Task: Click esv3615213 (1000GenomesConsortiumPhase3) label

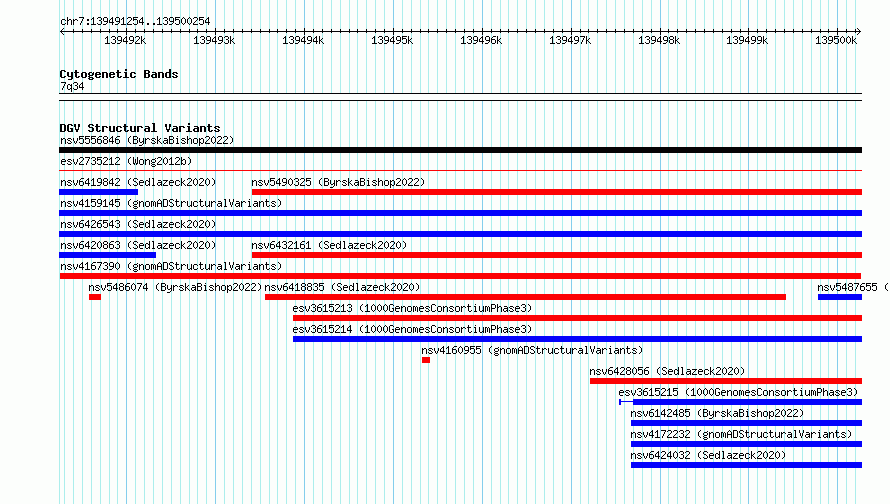Action: (x=412, y=308)
